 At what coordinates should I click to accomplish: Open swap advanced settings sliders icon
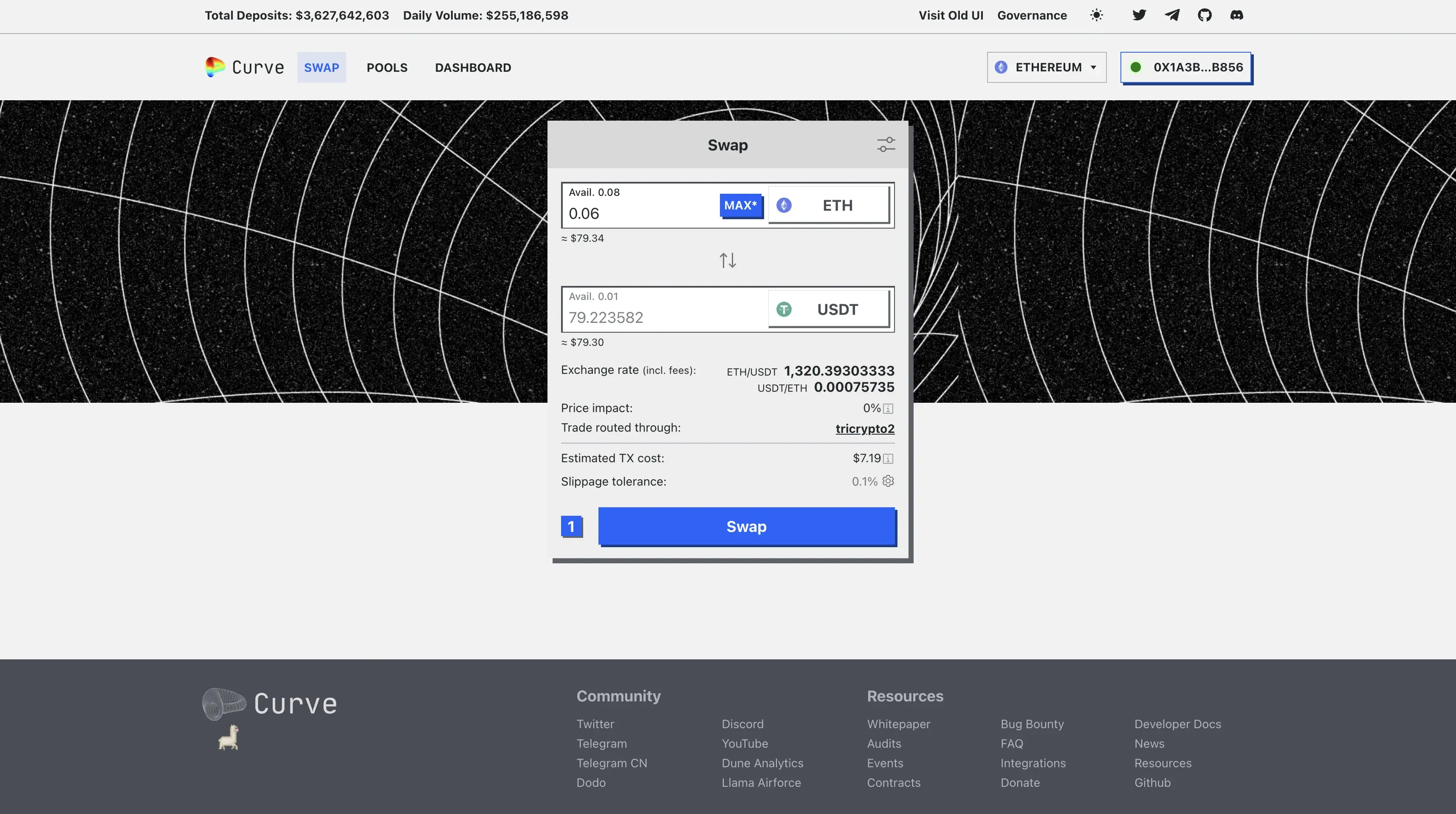tap(886, 145)
